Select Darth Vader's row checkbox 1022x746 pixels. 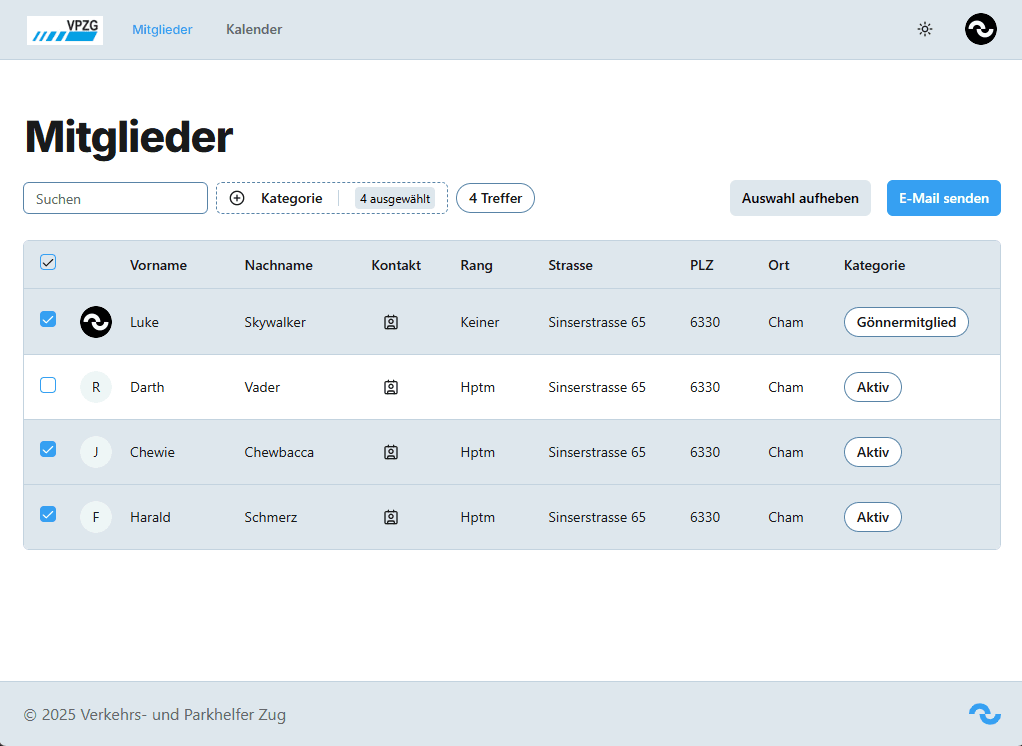pyautogui.click(x=48, y=385)
